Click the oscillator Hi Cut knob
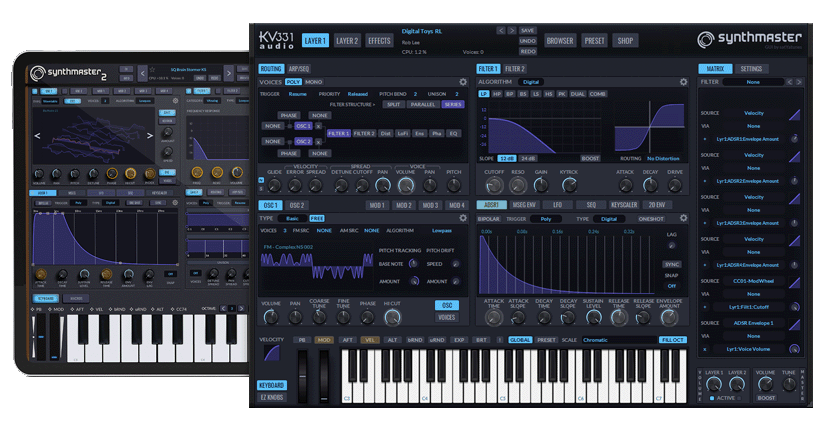Viewport: 828px width, 426px height. [x=392, y=317]
